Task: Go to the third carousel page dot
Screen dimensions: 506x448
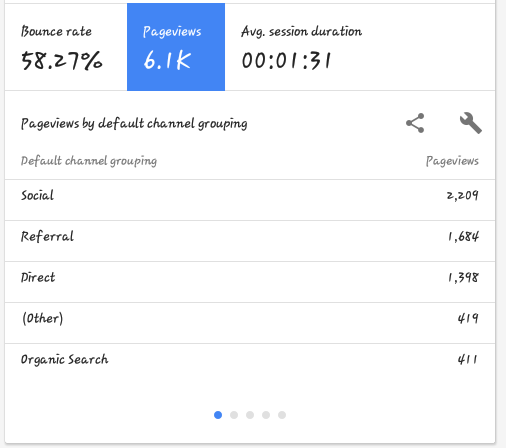Action: 250,415
